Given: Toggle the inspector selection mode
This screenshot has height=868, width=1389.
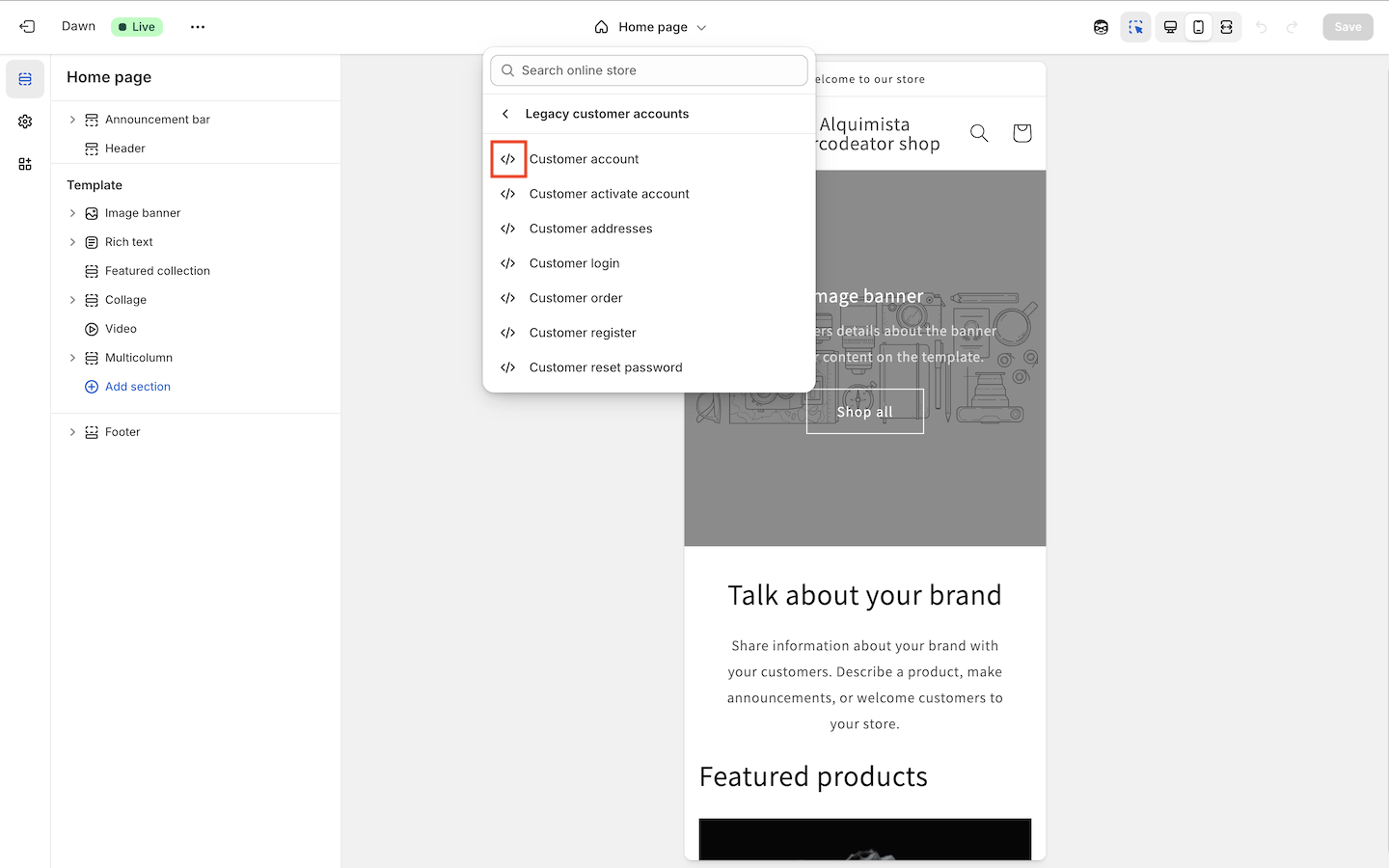Looking at the screenshot, I should [1135, 27].
